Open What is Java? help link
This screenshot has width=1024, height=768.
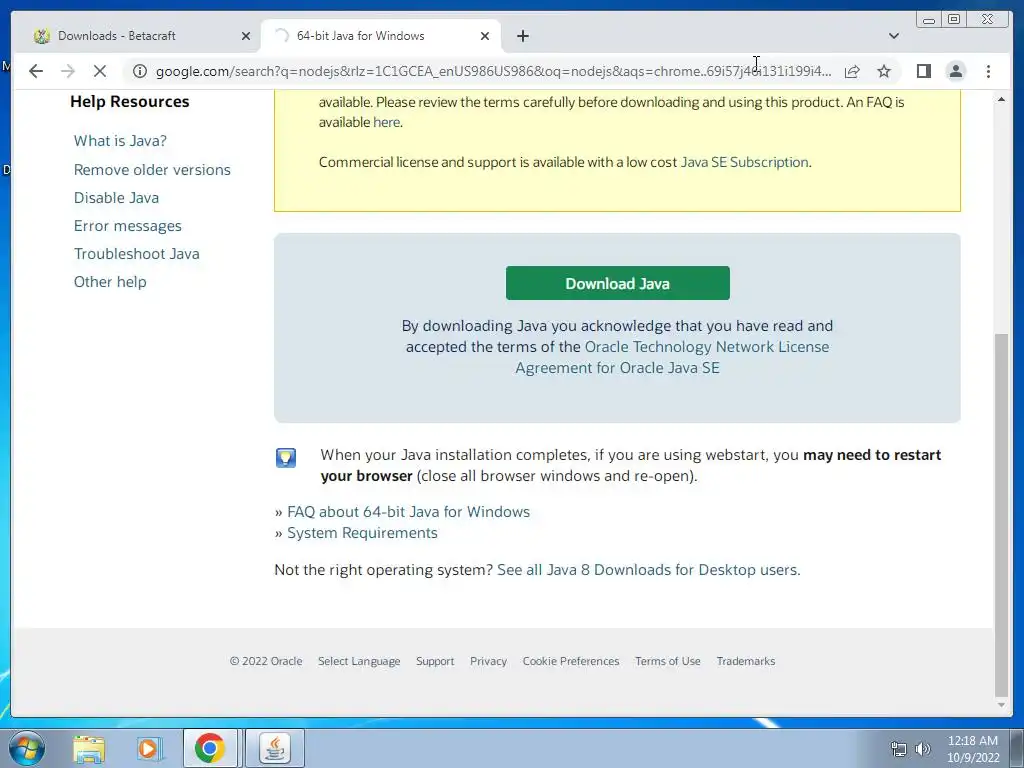coord(120,140)
